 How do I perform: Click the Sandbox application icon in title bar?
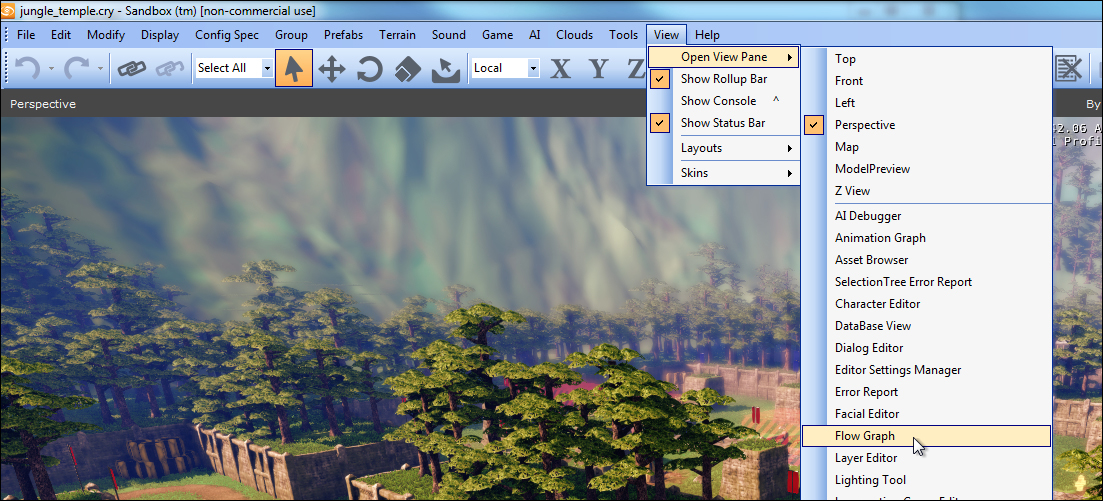(x=8, y=11)
